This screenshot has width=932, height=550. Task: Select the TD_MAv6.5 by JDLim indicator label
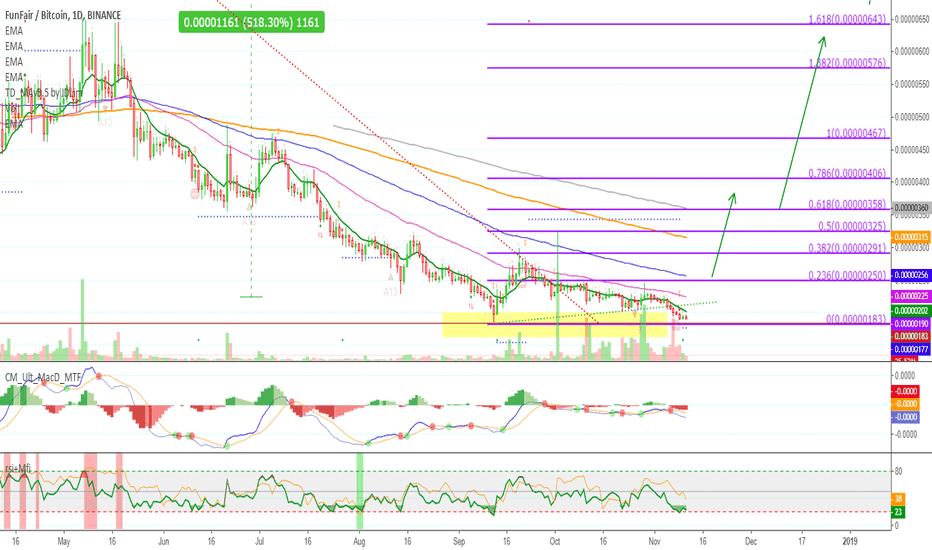pyautogui.click(x=43, y=93)
